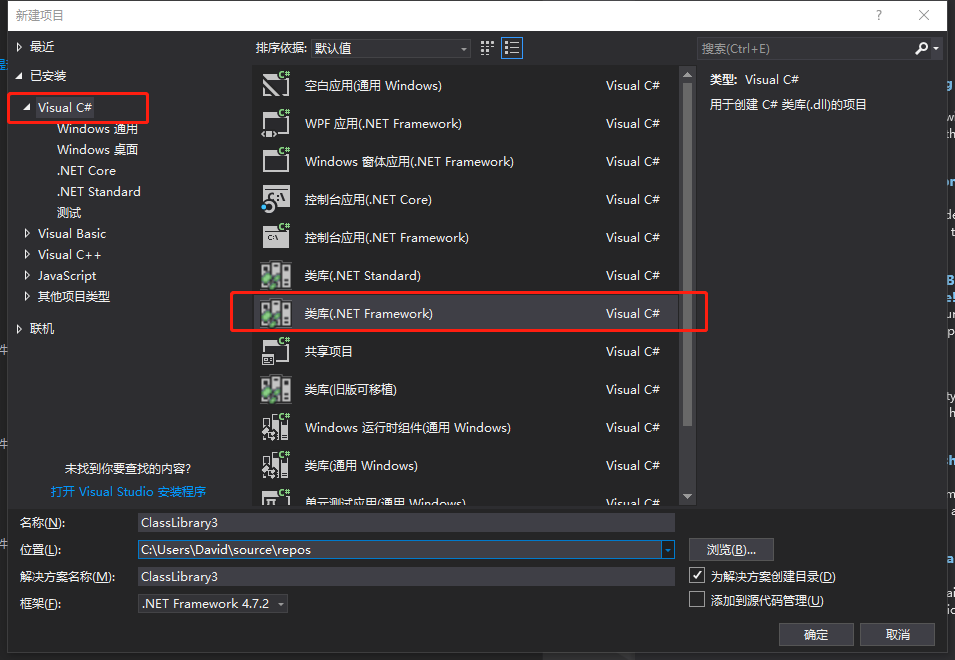Select 测试 category in tree
The image size is (955, 660).
[69, 212]
